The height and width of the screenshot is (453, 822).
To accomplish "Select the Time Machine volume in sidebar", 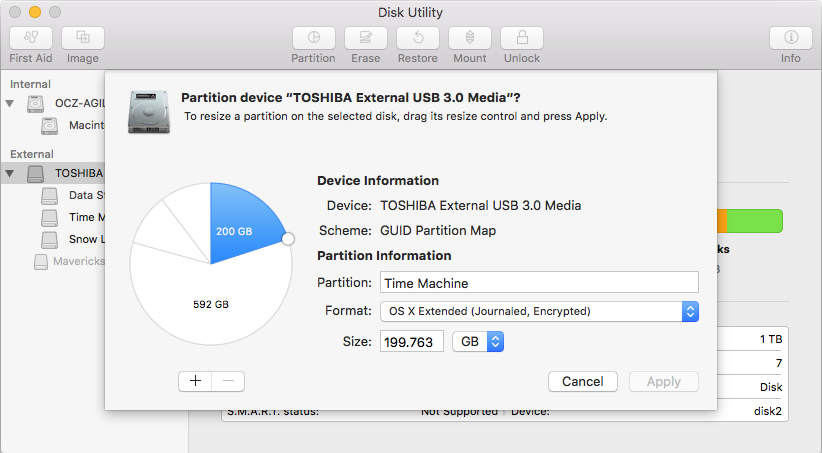I will 73,217.
